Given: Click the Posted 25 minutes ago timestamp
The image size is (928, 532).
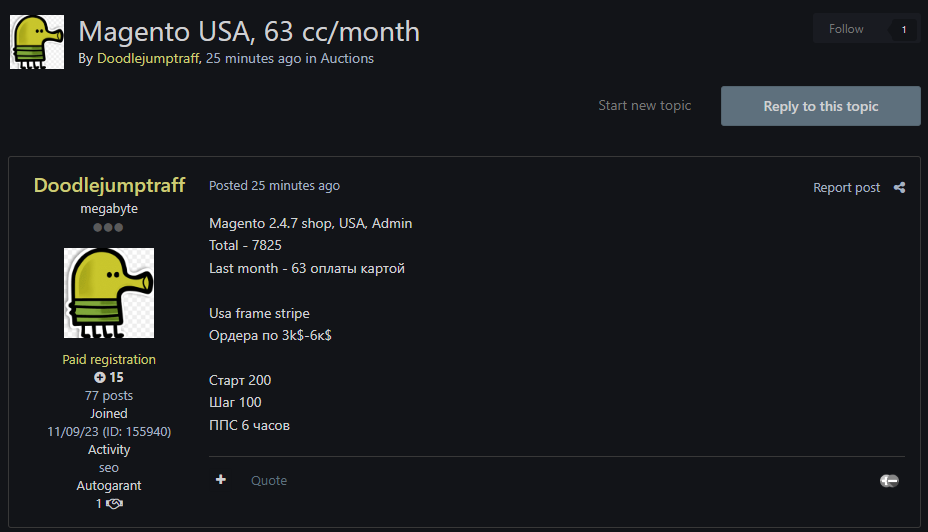Looking at the screenshot, I should click(x=274, y=185).
